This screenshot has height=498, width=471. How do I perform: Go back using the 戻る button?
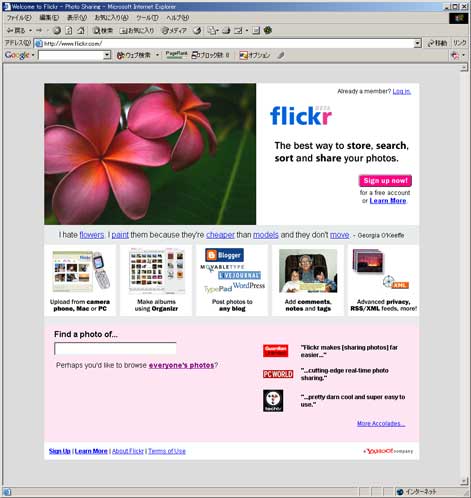16,31
